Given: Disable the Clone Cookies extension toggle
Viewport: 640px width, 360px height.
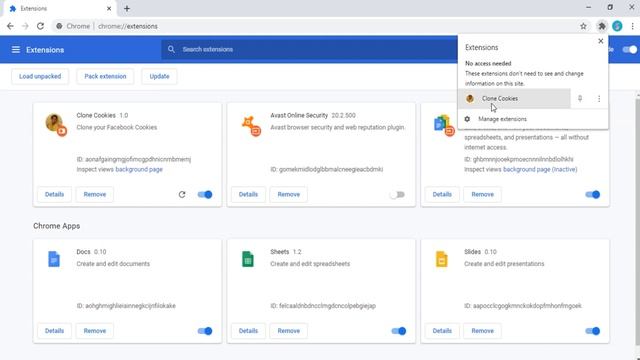Looking at the screenshot, I should [x=205, y=194].
